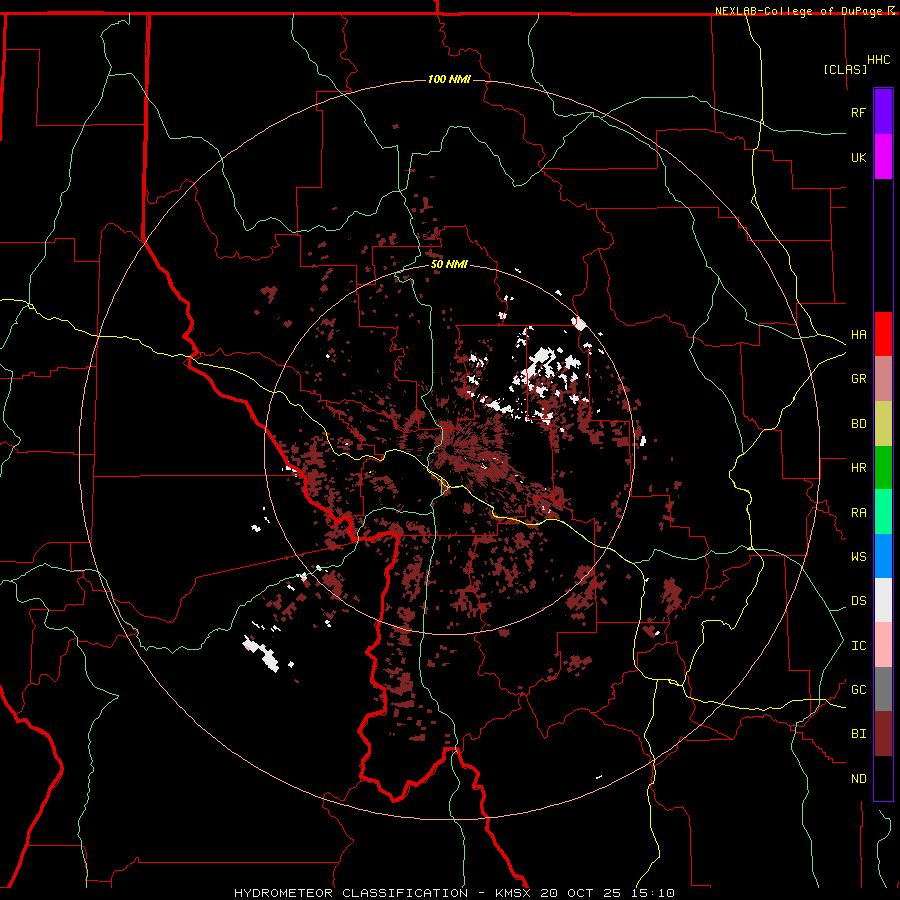Image resolution: width=900 pixels, height=900 pixels.
Task: Click the IC legend label
Action: click(x=858, y=646)
